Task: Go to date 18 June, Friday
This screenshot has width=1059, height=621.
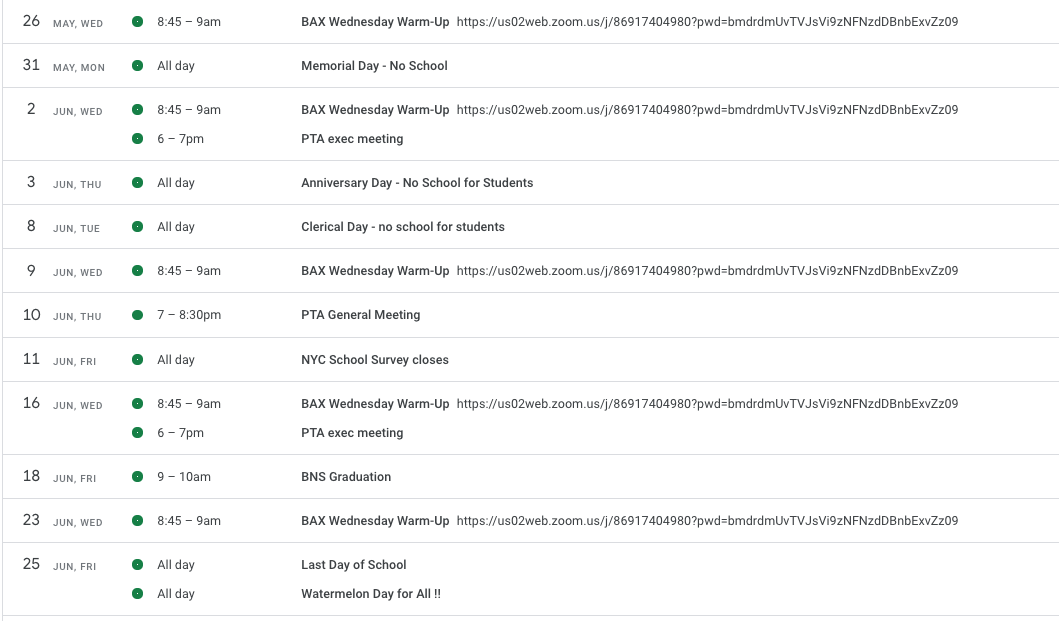Action: (31, 477)
